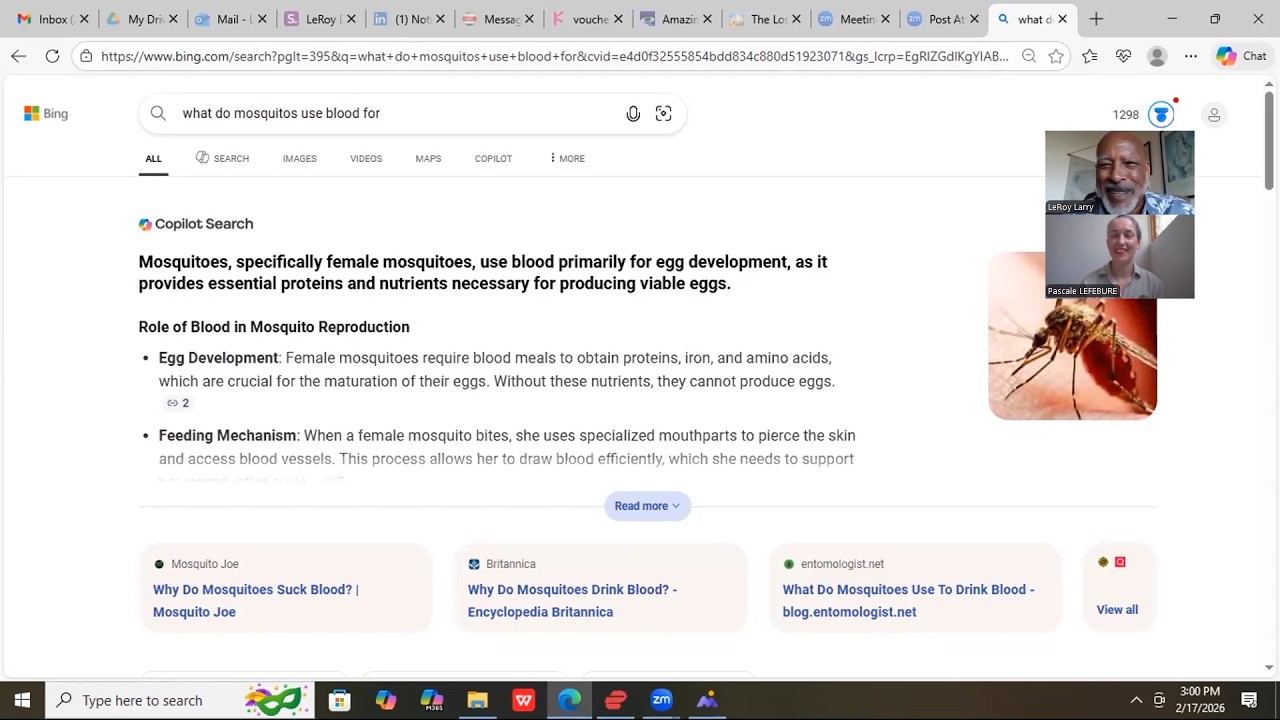
Task: Open Copilot Chat button in toolbar
Action: tap(1241, 56)
